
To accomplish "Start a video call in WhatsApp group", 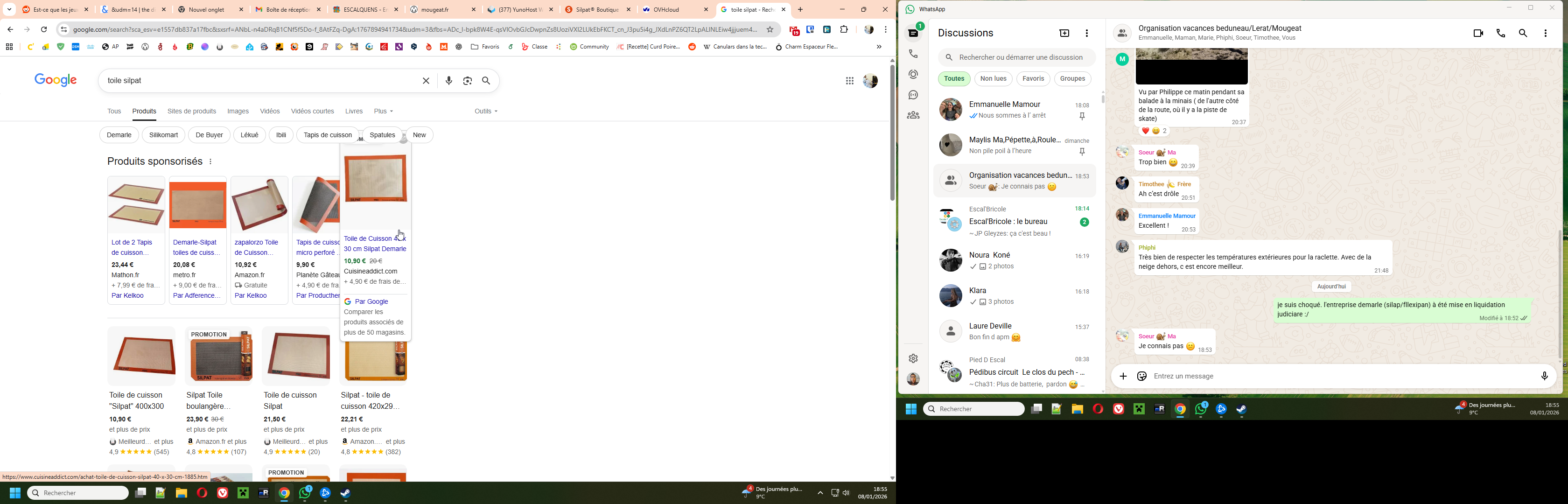I will coord(1478,34).
